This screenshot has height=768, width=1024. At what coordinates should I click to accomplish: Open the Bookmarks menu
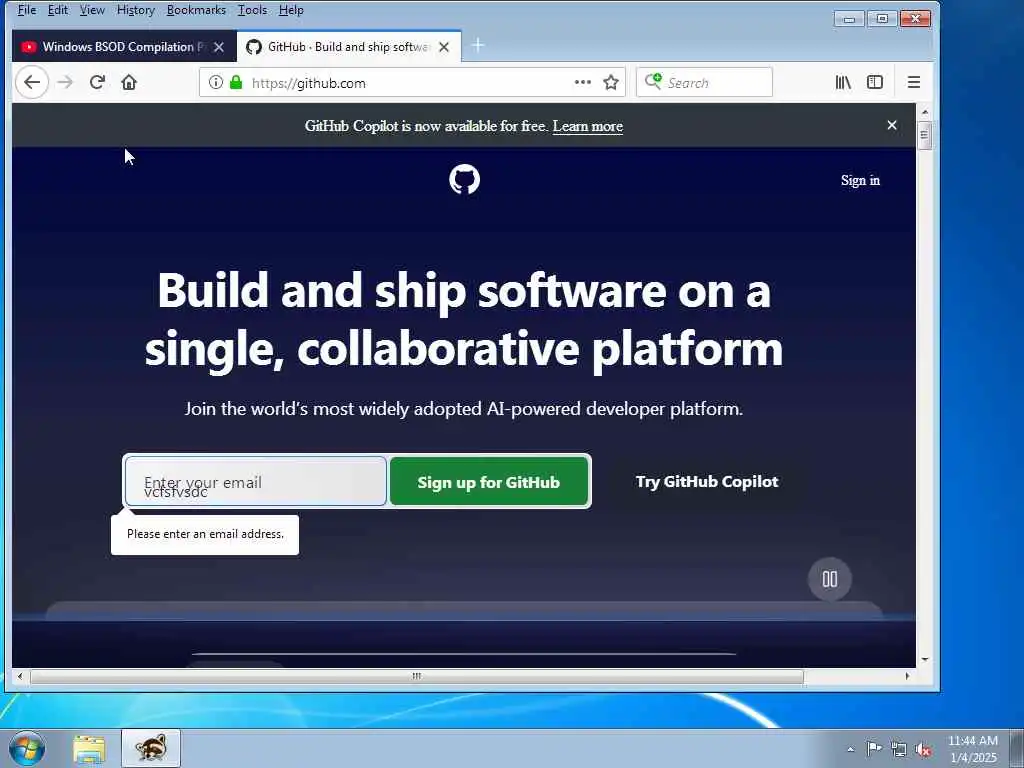(196, 10)
